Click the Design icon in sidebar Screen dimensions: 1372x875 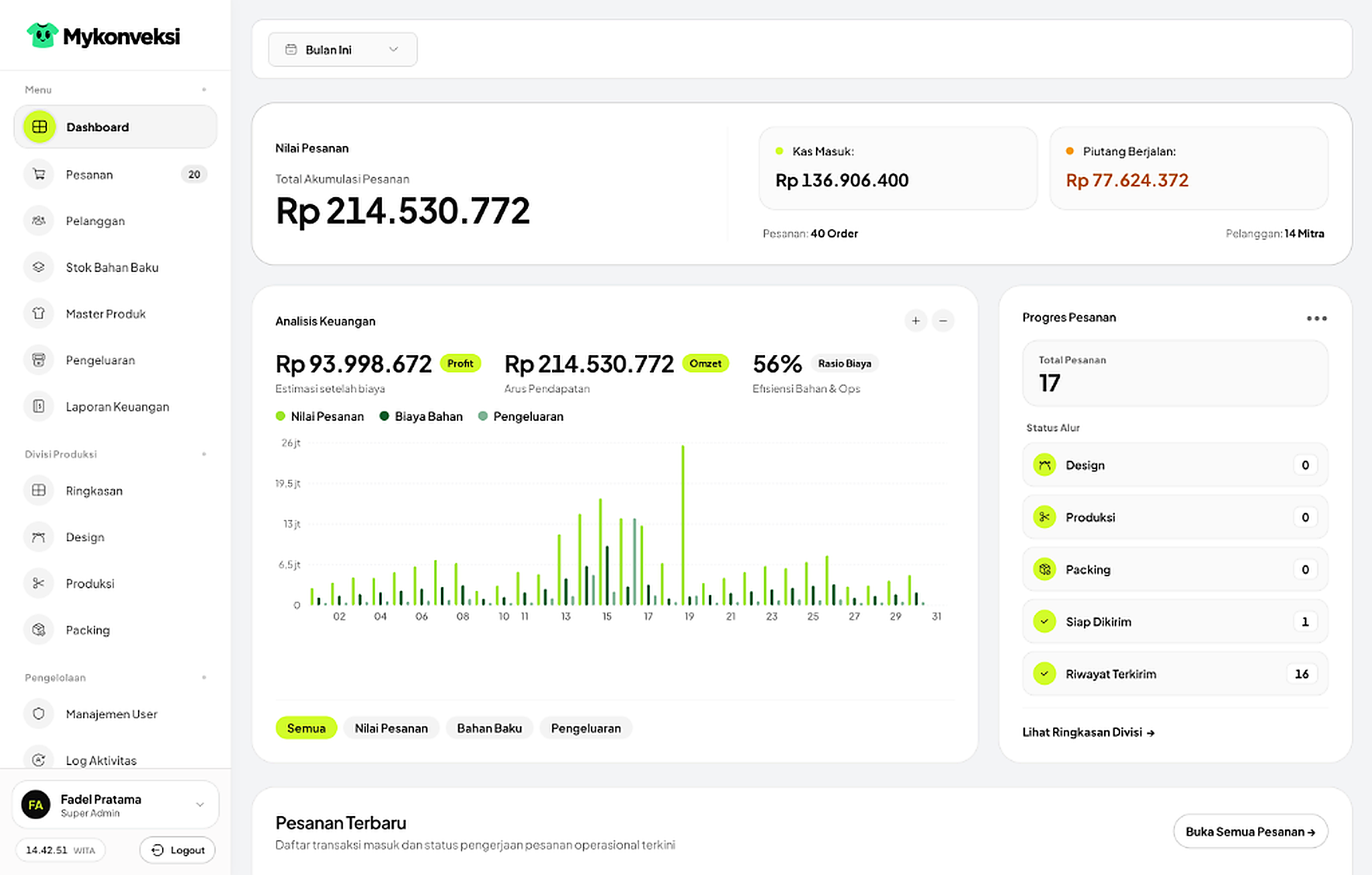(39, 537)
